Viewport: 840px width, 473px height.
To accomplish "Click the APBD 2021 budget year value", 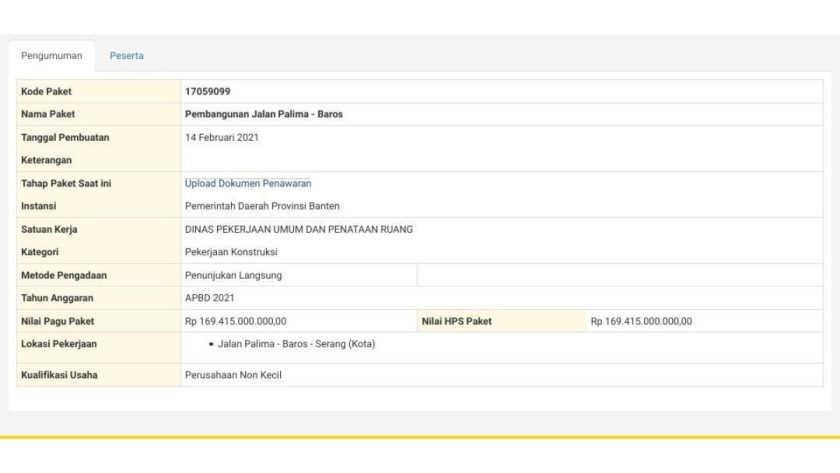I will 210,298.
